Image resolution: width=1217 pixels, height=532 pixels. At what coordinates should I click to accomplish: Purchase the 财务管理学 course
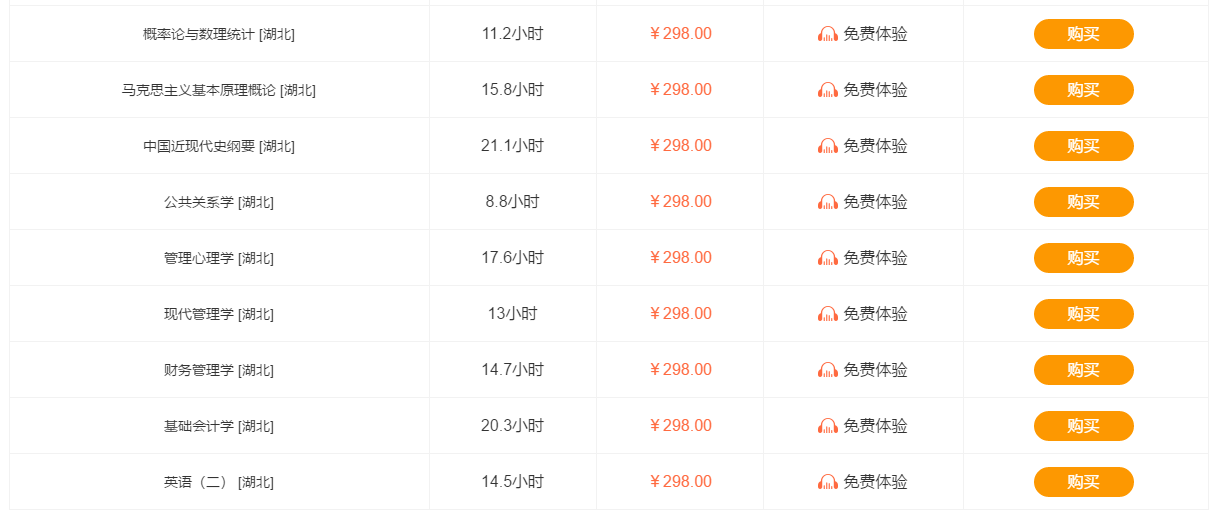[x=1083, y=370]
